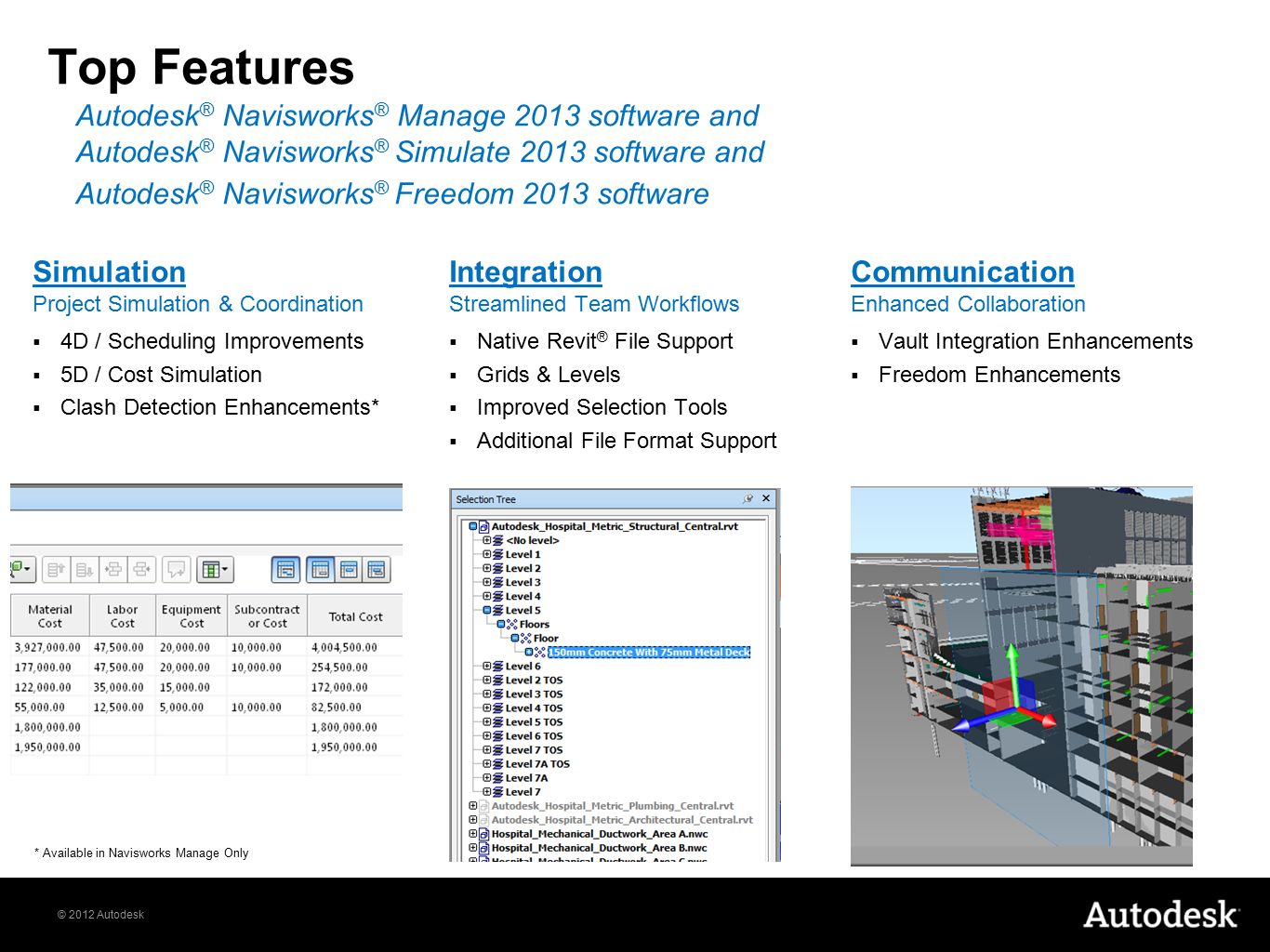Click the Move Up task icon in TimeLiner toolbar
The width and height of the screenshot is (1270, 952).
coord(56,569)
